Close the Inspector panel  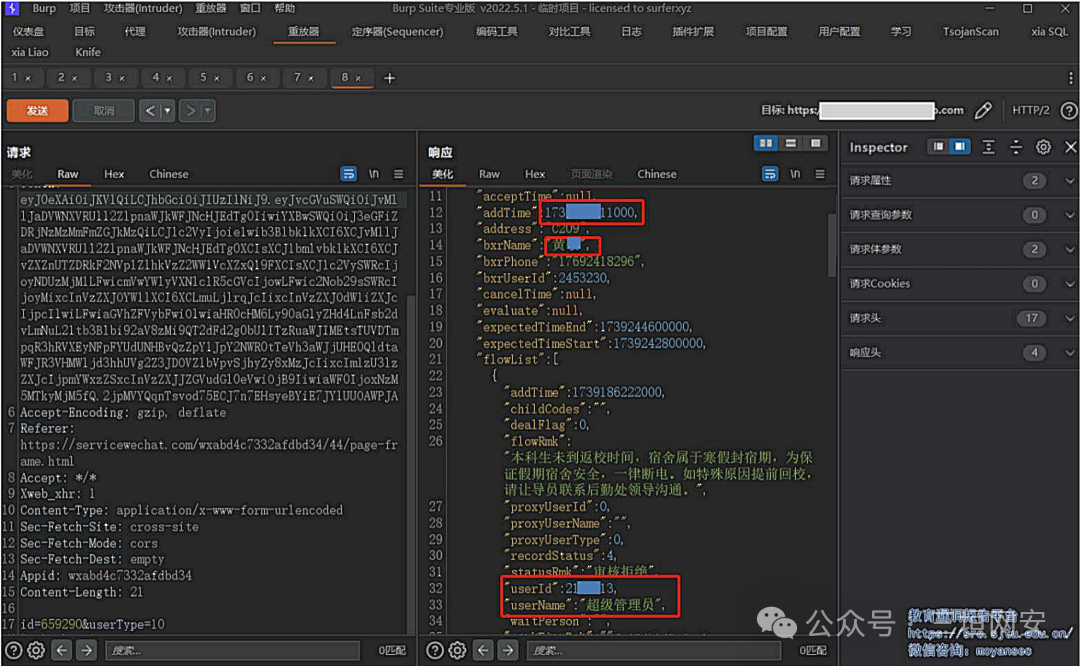click(1070, 147)
